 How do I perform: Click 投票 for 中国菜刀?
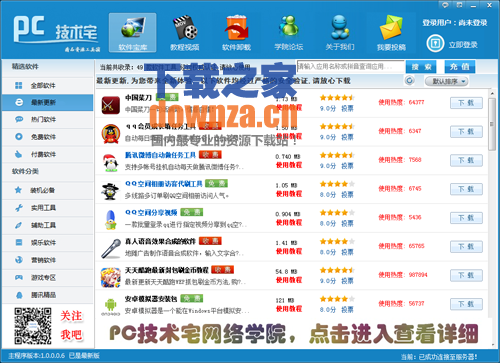[347, 108]
